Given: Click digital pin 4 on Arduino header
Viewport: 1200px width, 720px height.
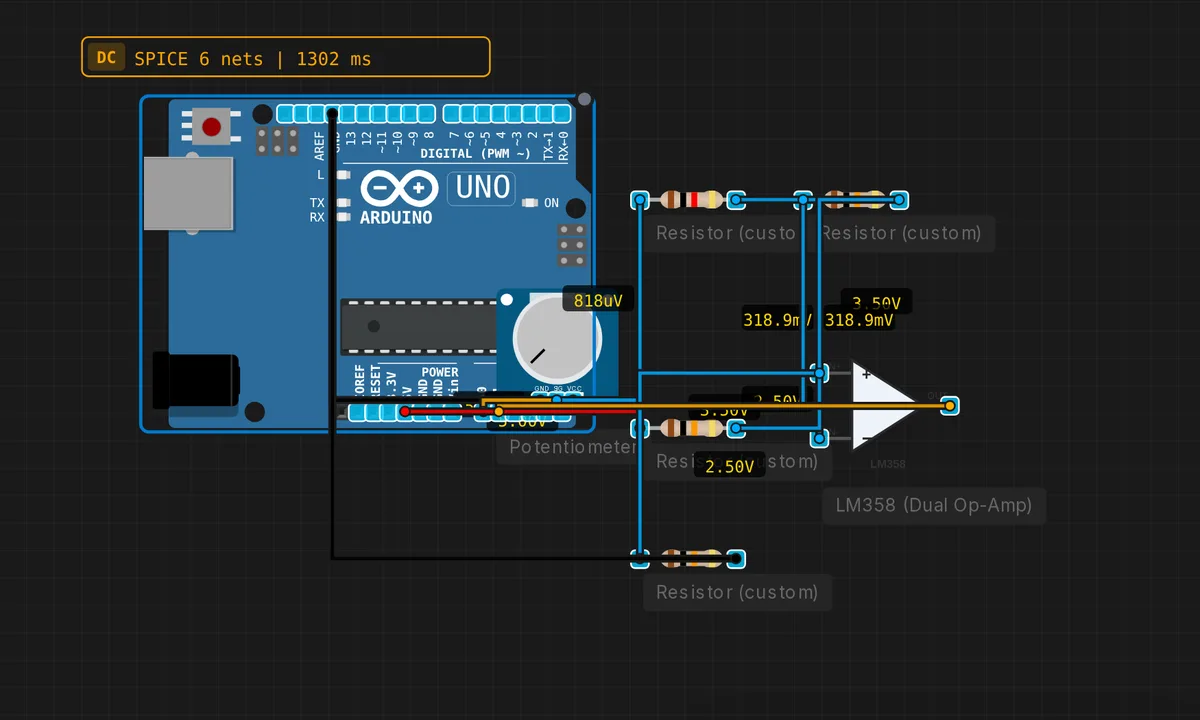Looking at the screenshot, I should (499, 114).
